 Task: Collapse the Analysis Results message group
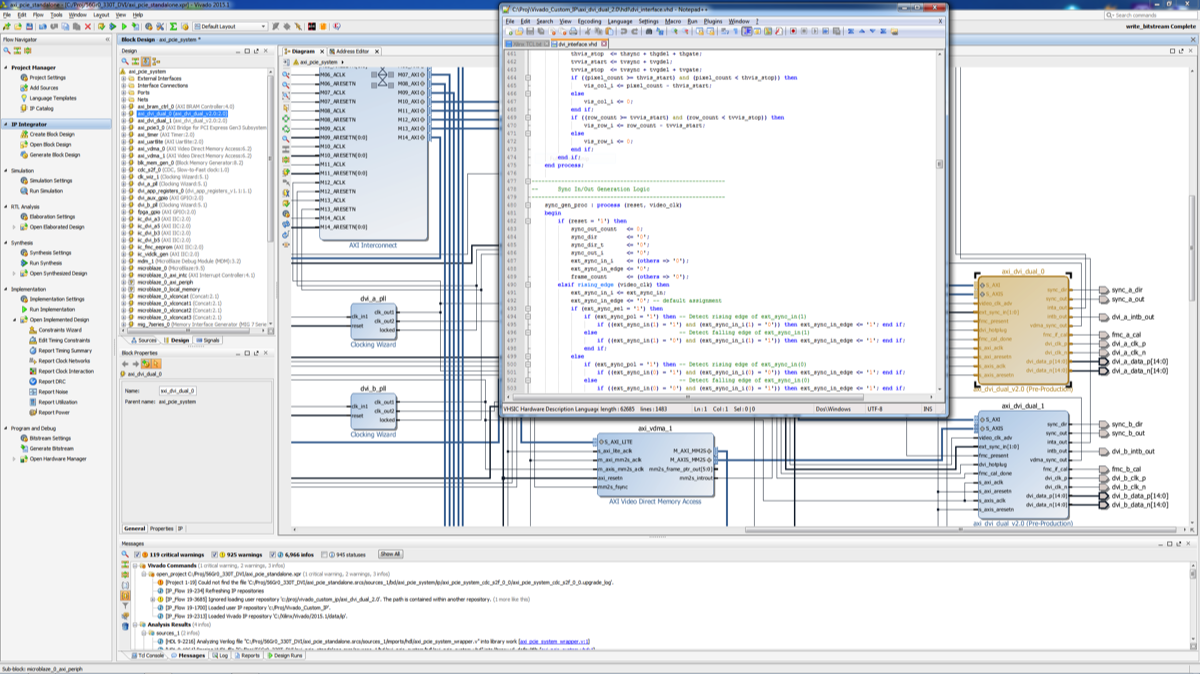coord(135,625)
